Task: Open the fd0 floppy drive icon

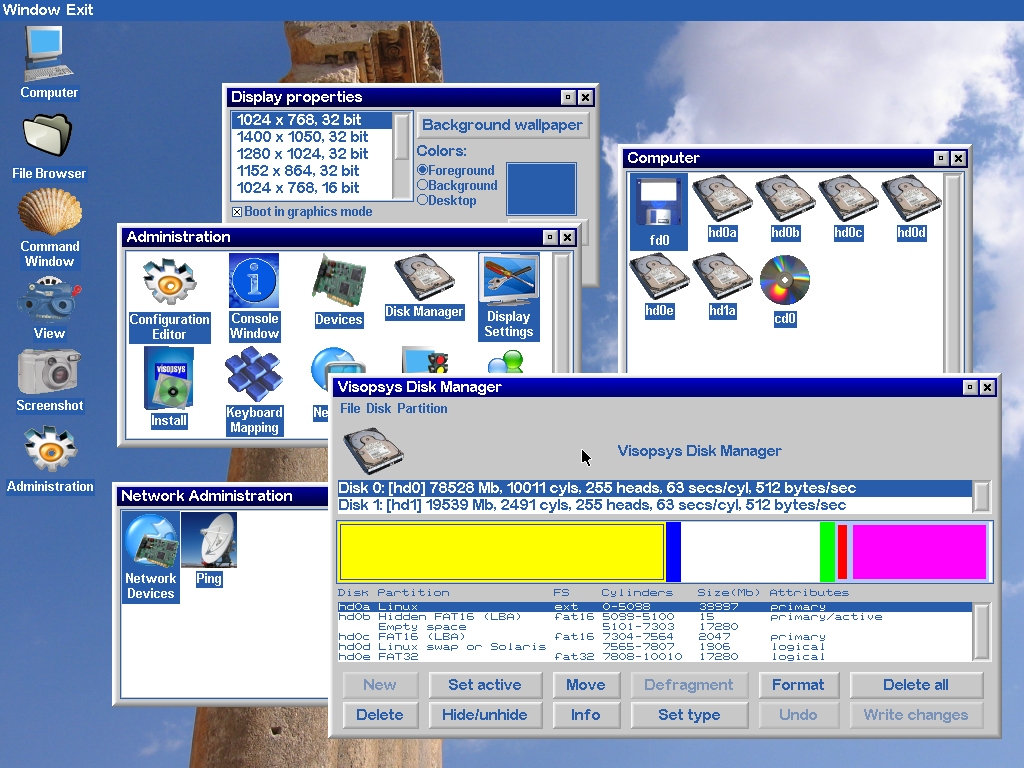Action: click(659, 212)
